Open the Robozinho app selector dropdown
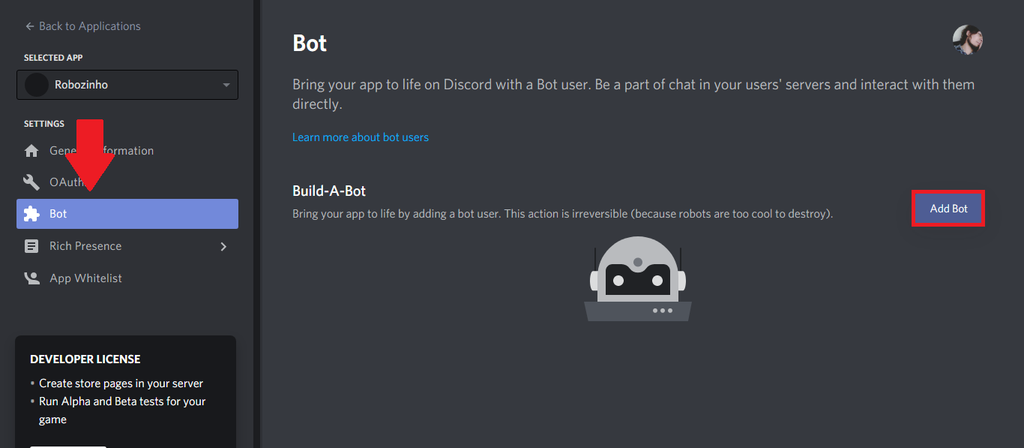Viewport: 1024px width, 448px height. pos(127,85)
